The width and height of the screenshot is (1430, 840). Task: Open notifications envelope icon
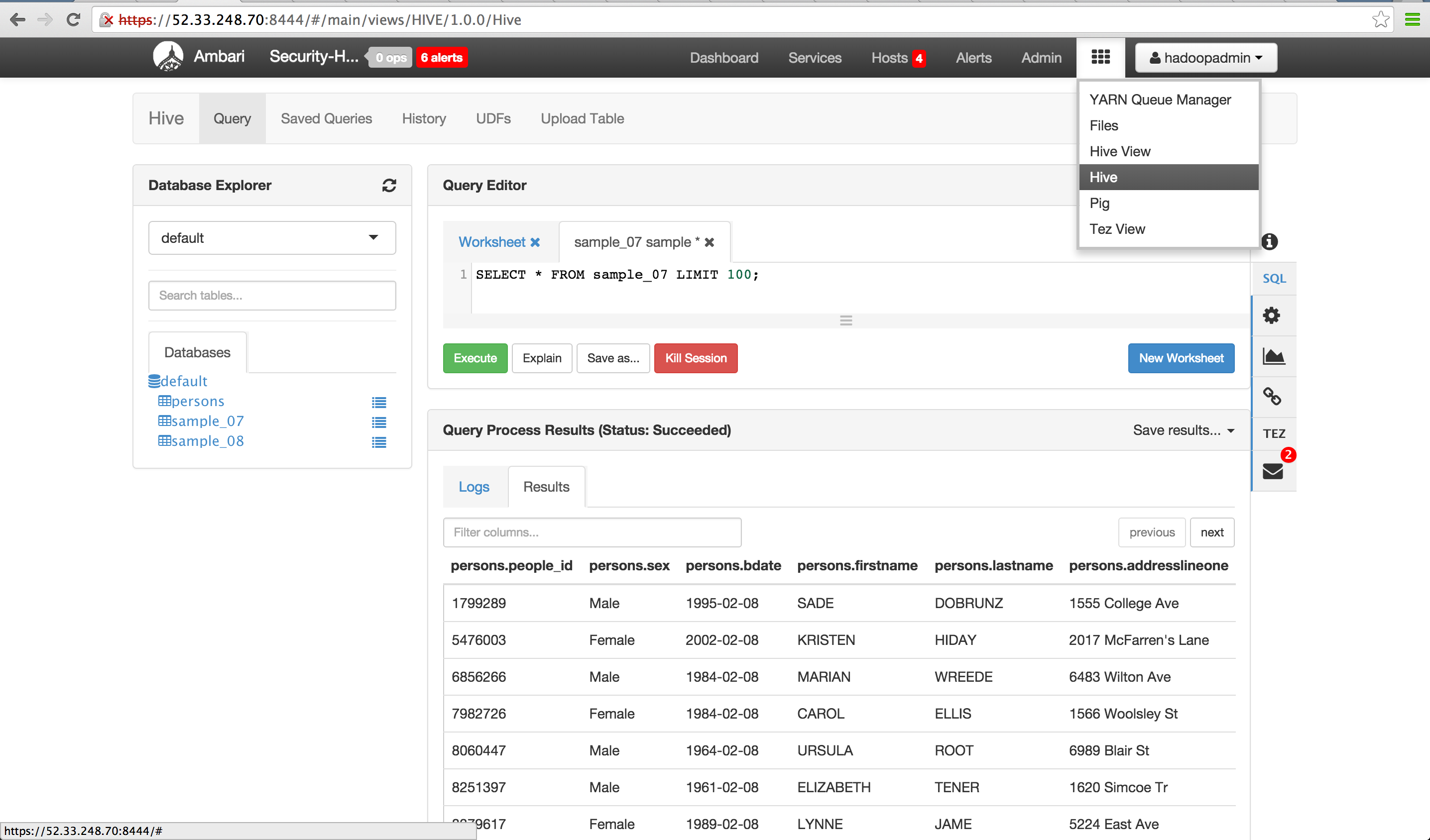point(1272,471)
